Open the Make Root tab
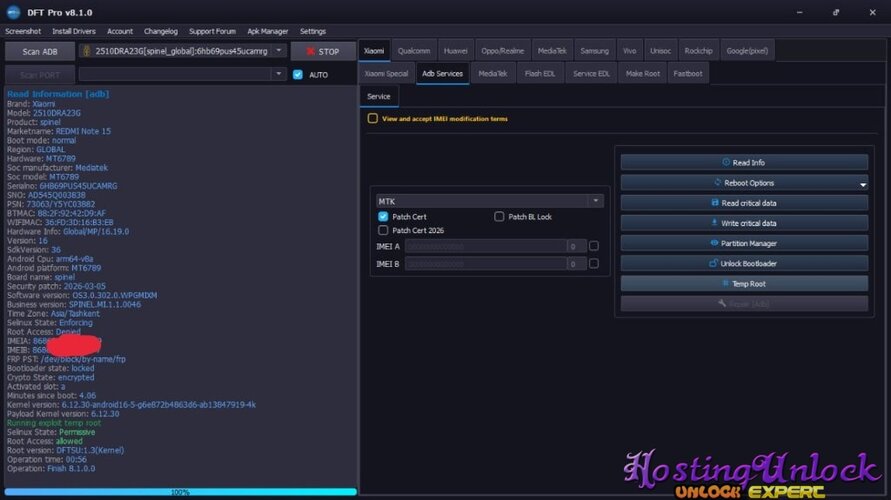891x500 pixels. pyautogui.click(x=643, y=73)
